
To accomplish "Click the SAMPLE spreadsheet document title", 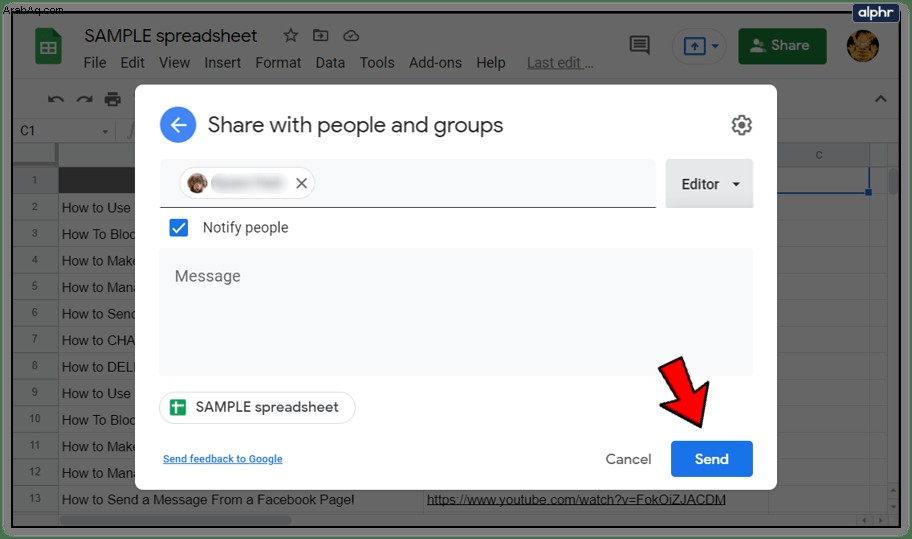I will coord(170,36).
